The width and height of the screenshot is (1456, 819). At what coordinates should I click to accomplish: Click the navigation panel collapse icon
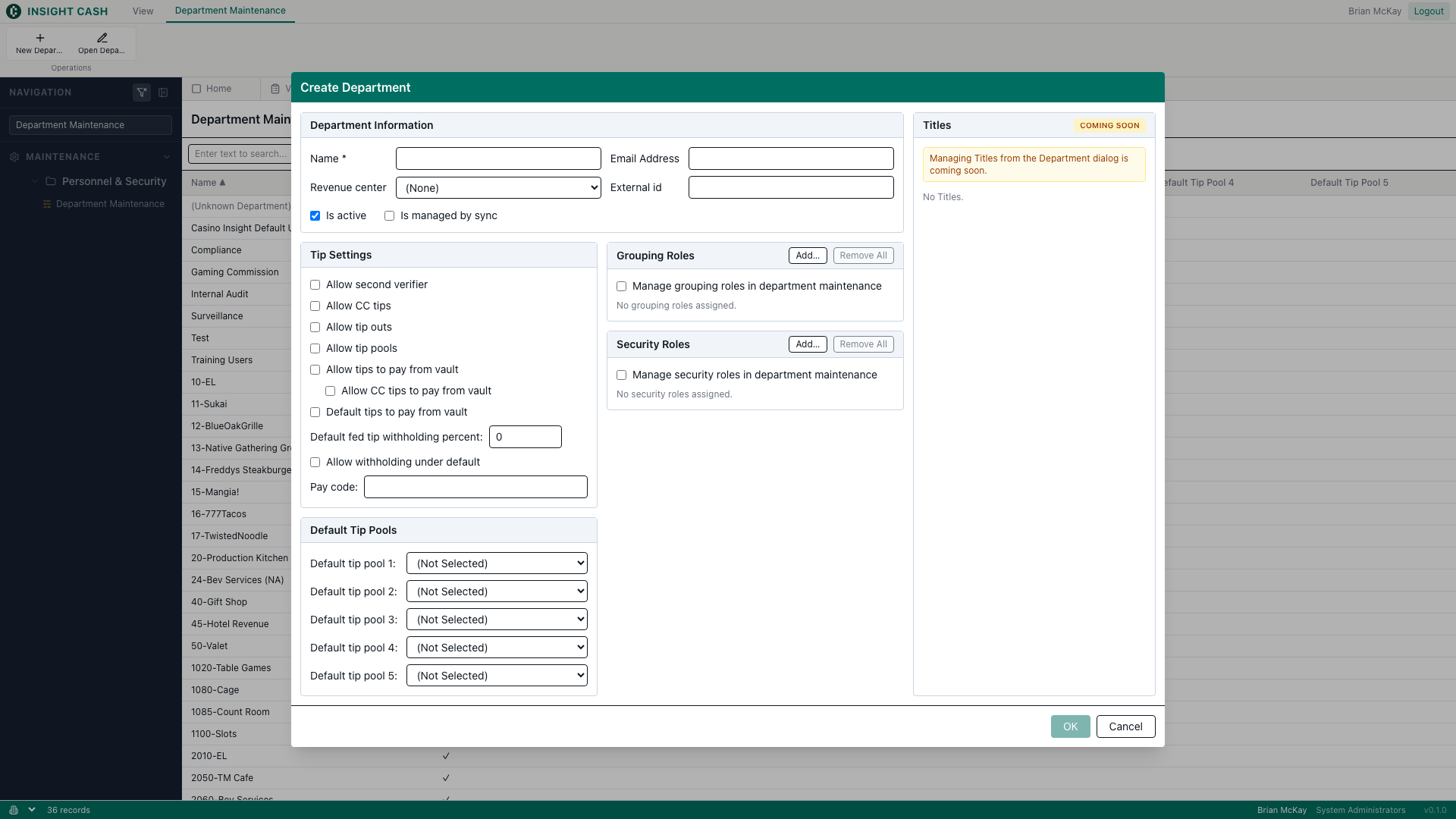163,93
